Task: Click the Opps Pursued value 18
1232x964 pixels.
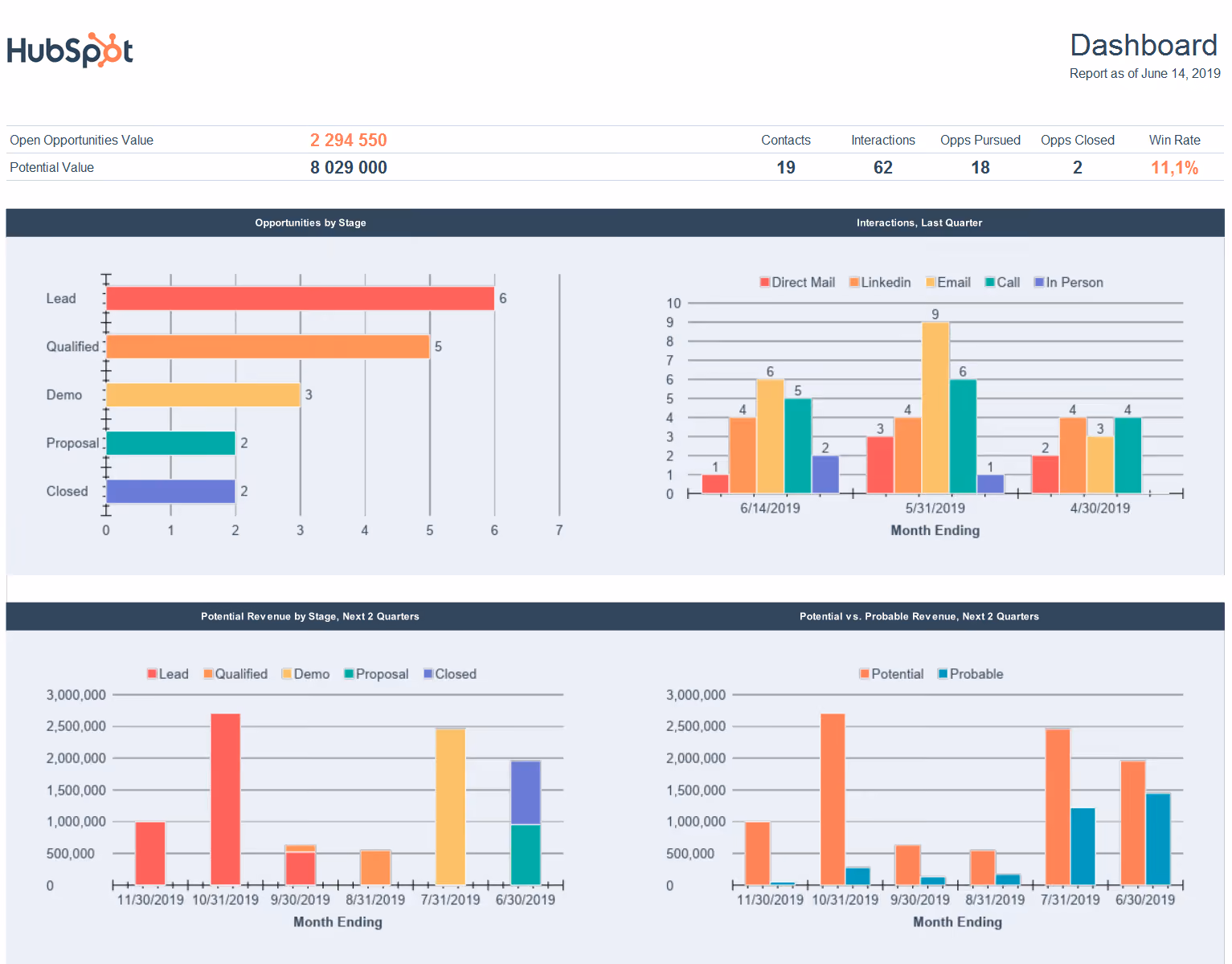Action: [x=980, y=167]
